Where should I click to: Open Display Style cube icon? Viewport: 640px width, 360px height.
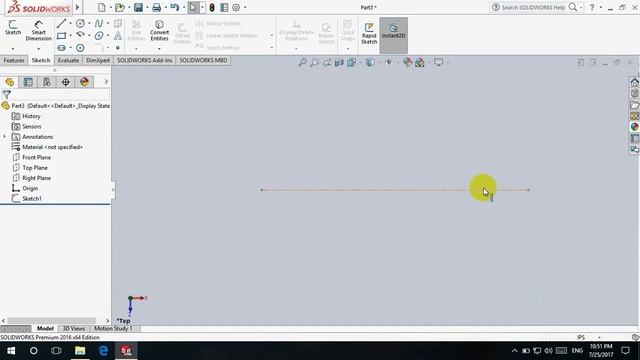point(370,62)
